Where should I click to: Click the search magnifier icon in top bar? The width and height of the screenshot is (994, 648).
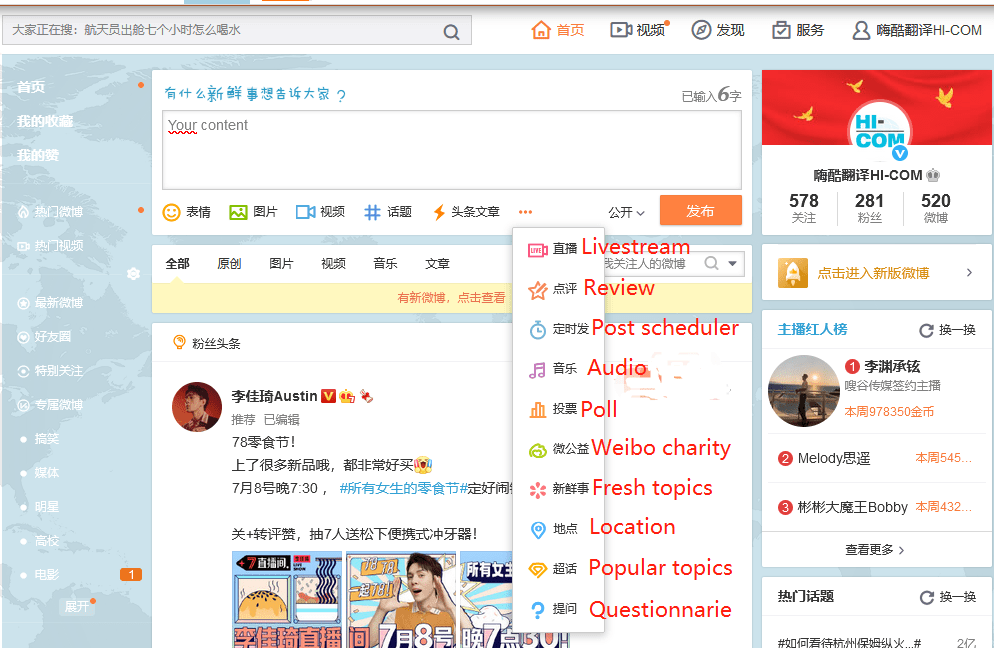[x=452, y=31]
